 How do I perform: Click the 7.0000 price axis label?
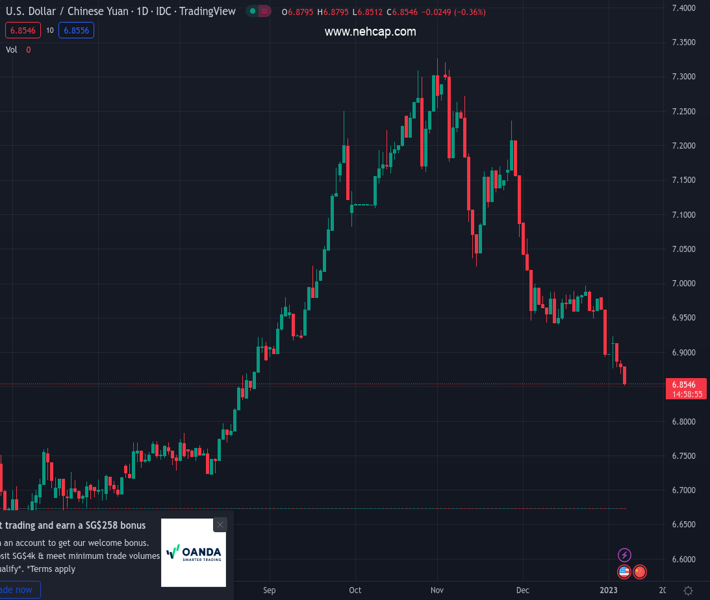[684, 283]
